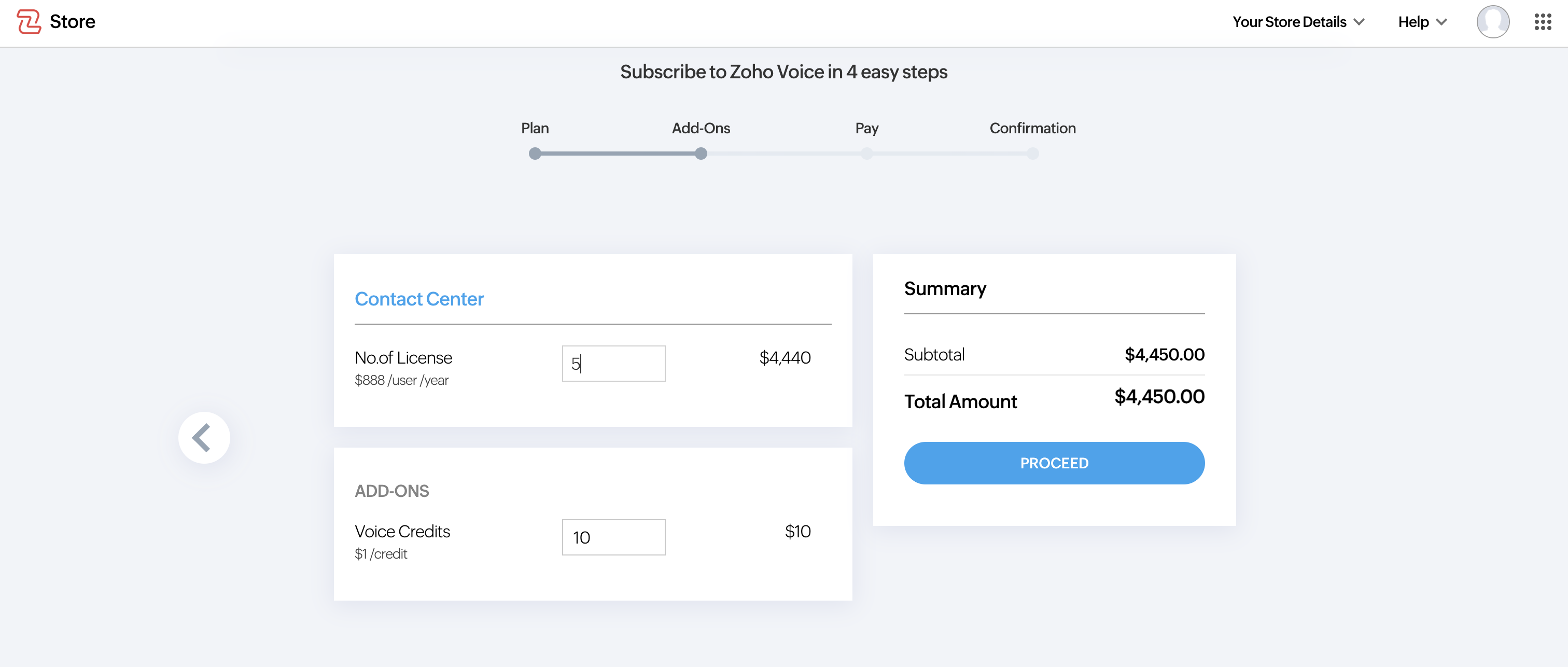
Task: Click the Add-Ons step marker dot
Action: pos(701,154)
